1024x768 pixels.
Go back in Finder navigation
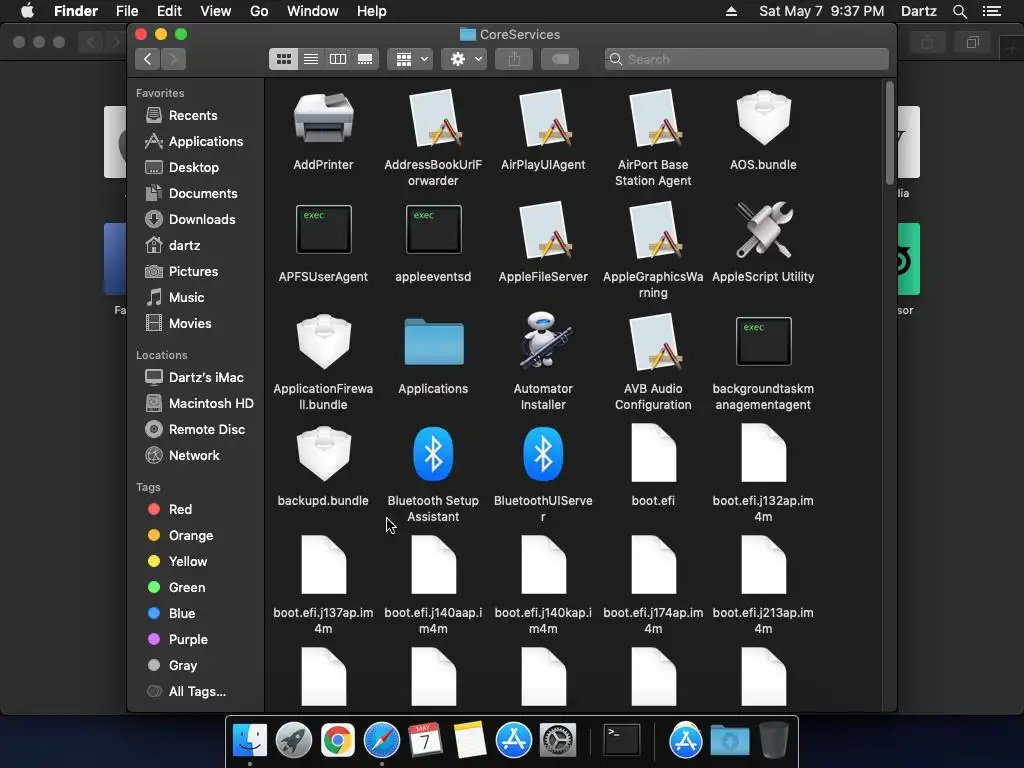[x=148, y=59]
